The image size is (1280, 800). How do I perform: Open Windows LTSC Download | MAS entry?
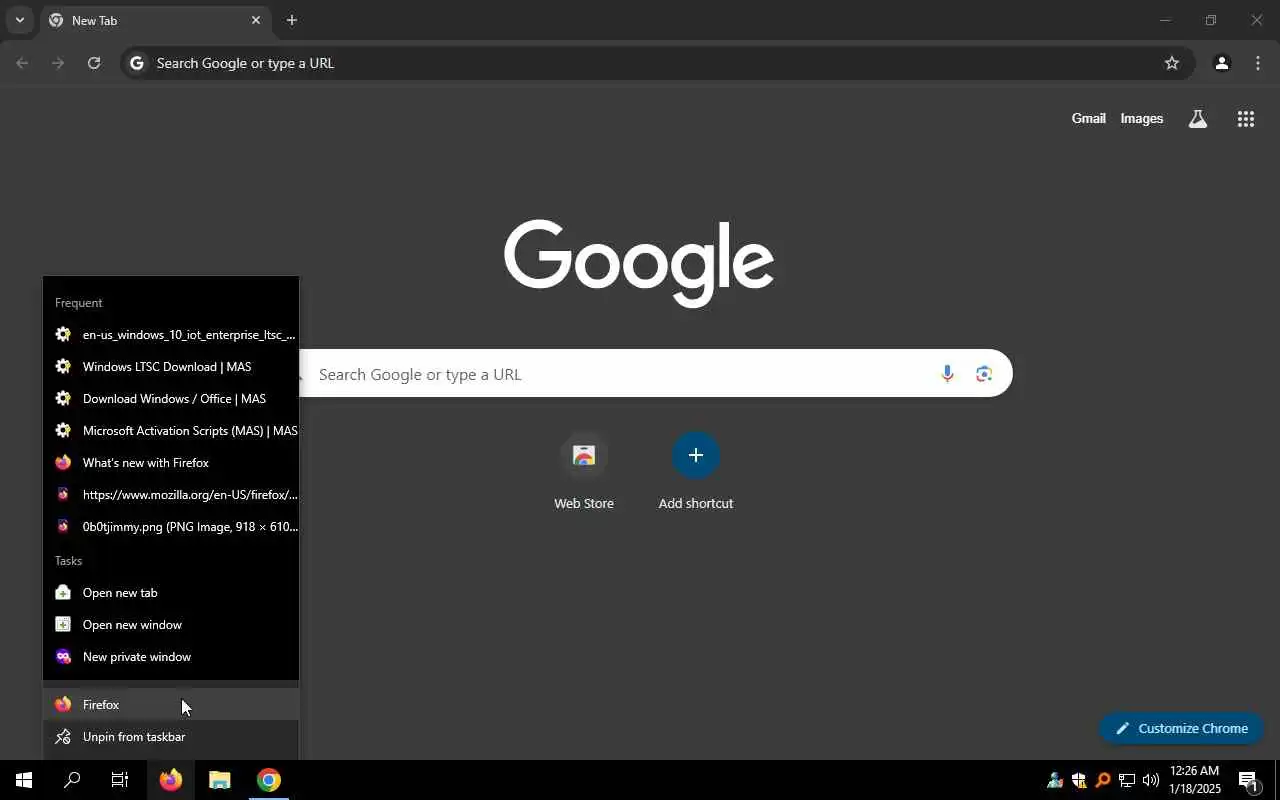pyautogui.click(x=171, y=367)
